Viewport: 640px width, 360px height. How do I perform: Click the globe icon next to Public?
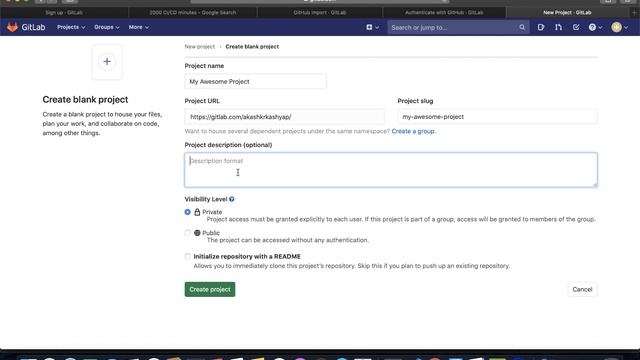(x=197, y=233)
